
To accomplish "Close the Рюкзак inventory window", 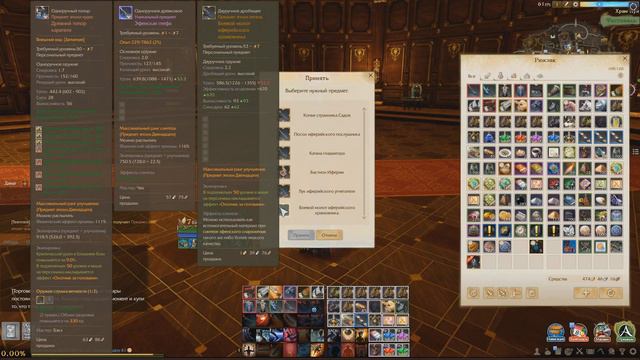I will [x=624, y=59].
